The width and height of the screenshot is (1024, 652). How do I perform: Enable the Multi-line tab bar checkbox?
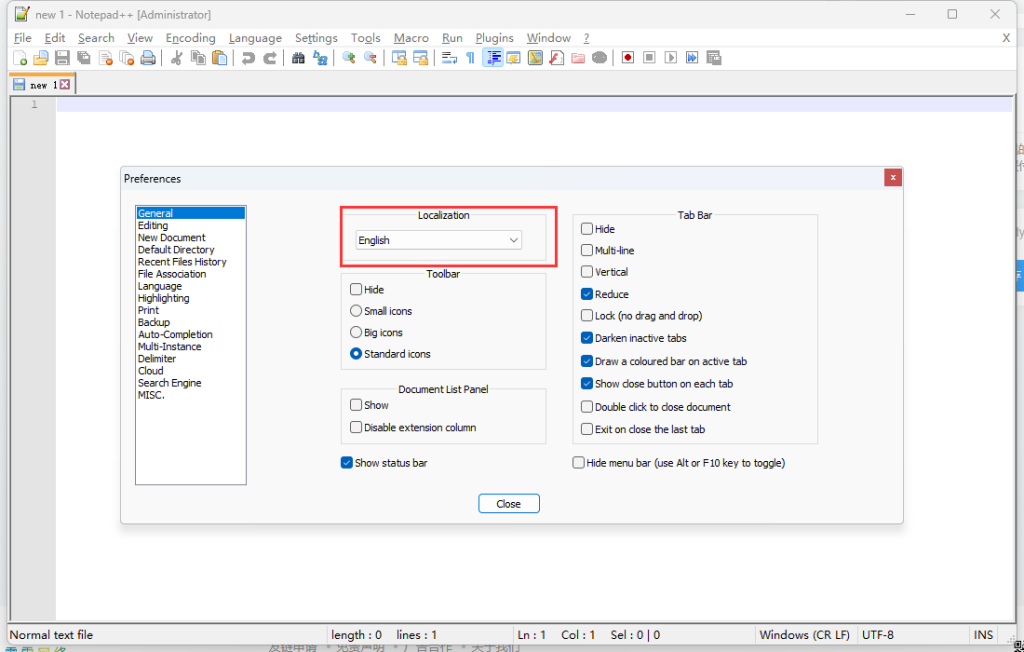587,251
